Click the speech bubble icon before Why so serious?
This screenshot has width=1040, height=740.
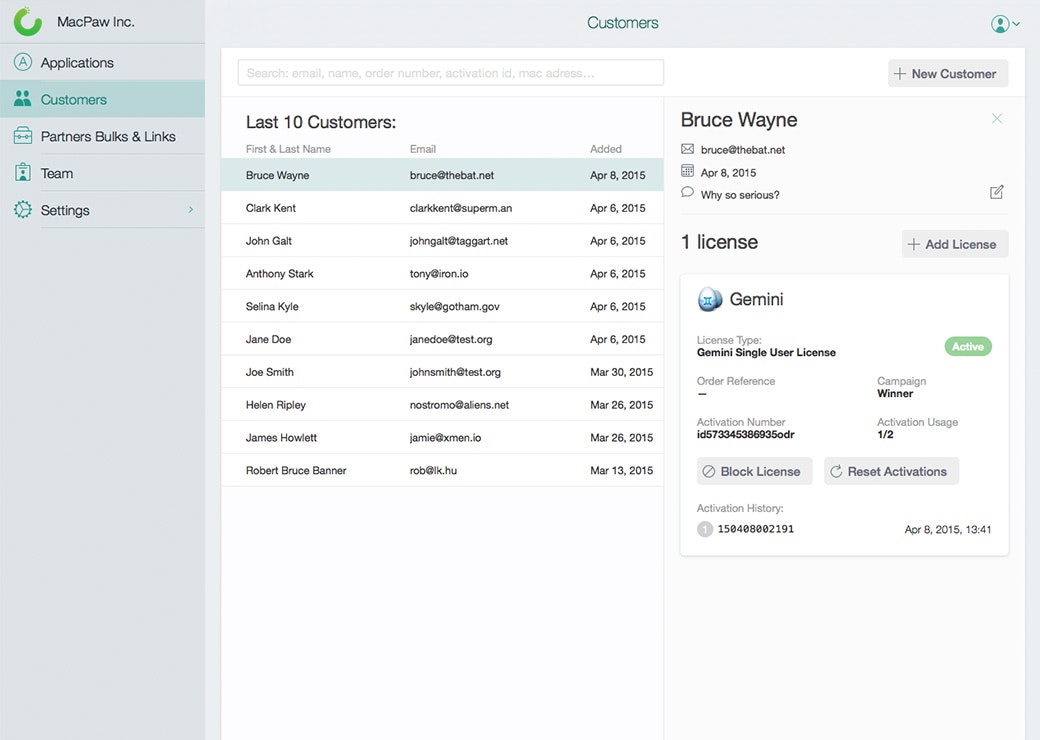pos(686,194)
